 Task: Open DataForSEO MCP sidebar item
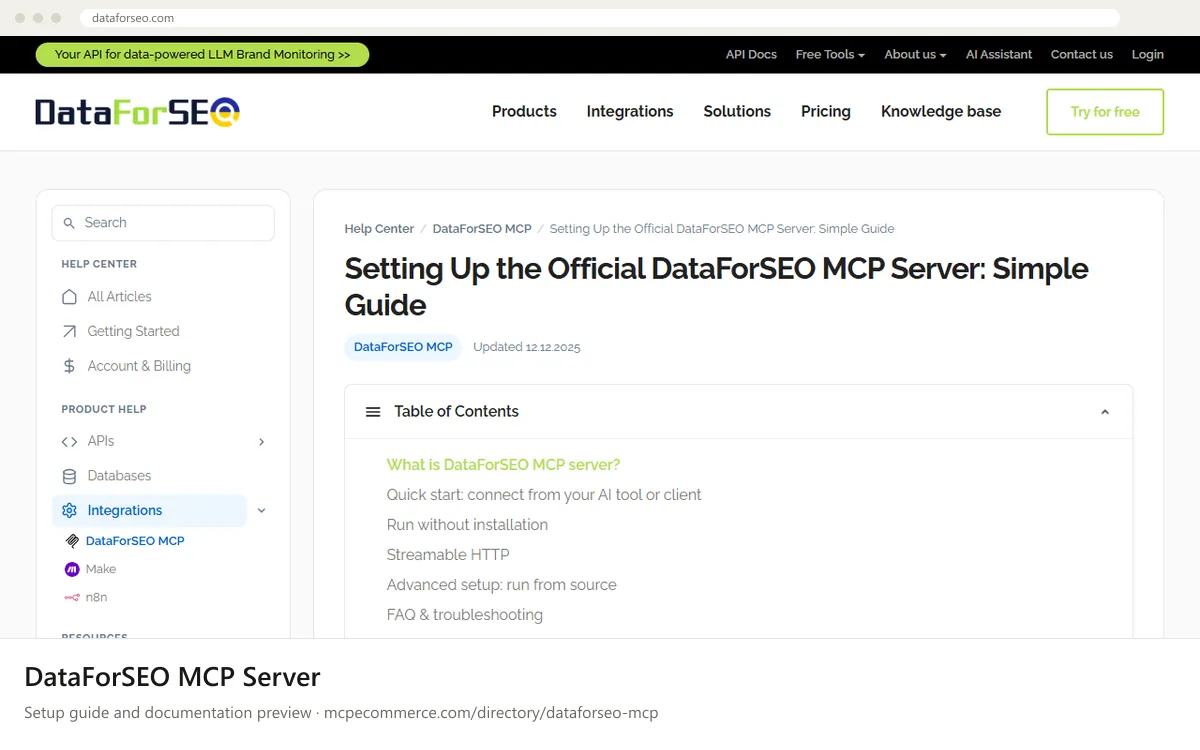(x=135, y=541)
